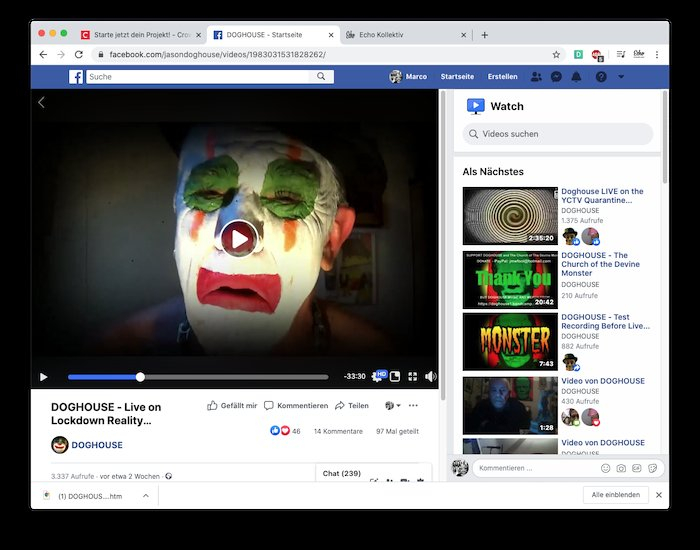Viewport: 700px width, 550px height.
Task: Go to Startseite in Facebook header
Action: tap(458, 77)
